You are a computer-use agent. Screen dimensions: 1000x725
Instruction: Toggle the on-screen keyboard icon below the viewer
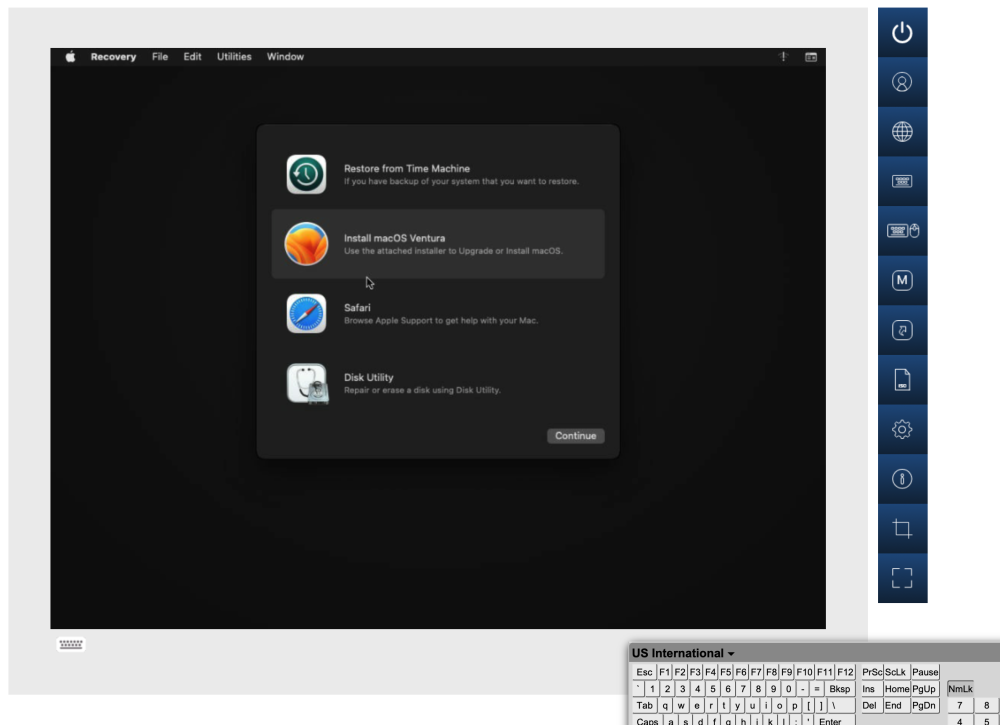[71, 644]
